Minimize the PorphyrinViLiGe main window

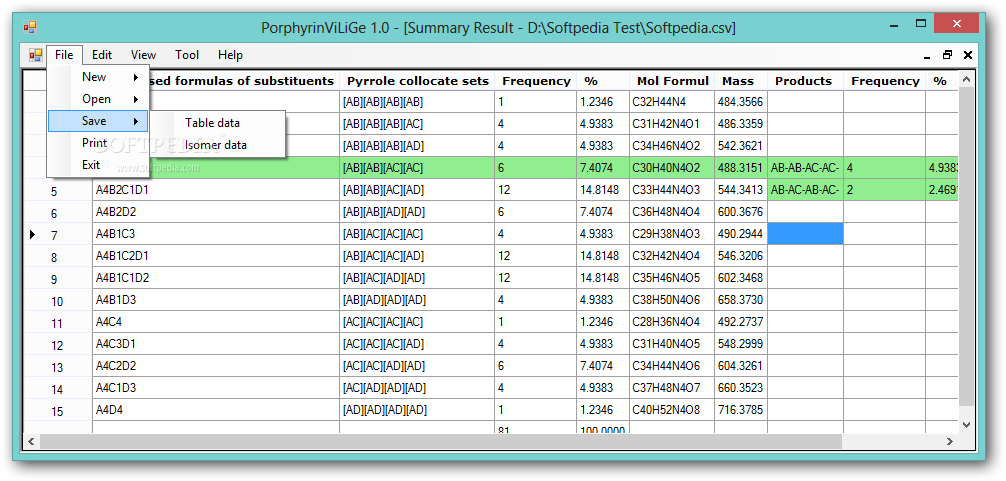click(894, 26)
